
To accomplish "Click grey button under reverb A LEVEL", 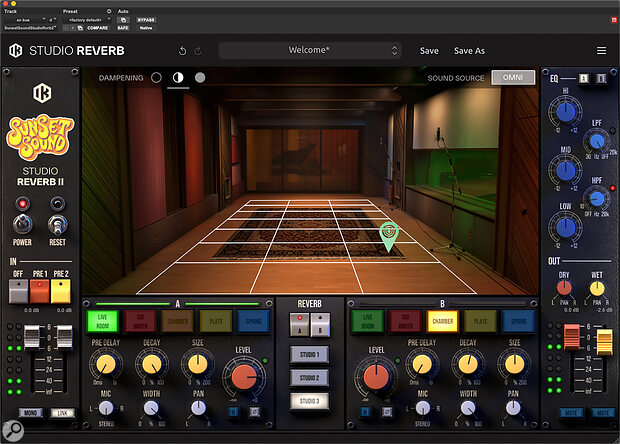I will pos(255,412).
